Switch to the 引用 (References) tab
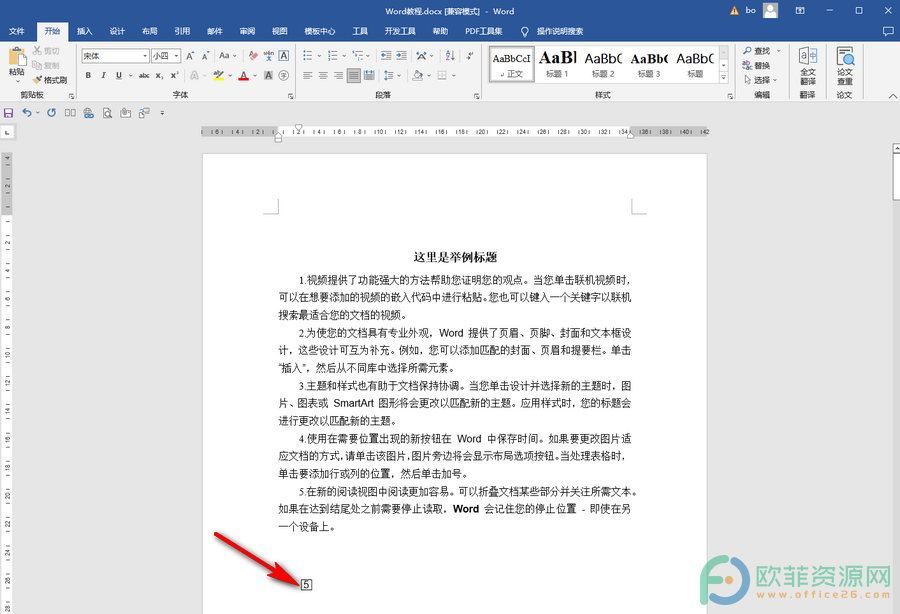900x614 pixels. tap(182, 31)
